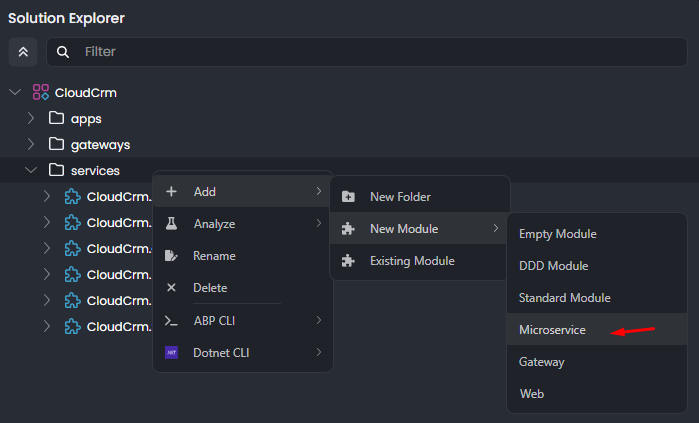
Task: Click the apps folder icon
Action: [57, 119]
